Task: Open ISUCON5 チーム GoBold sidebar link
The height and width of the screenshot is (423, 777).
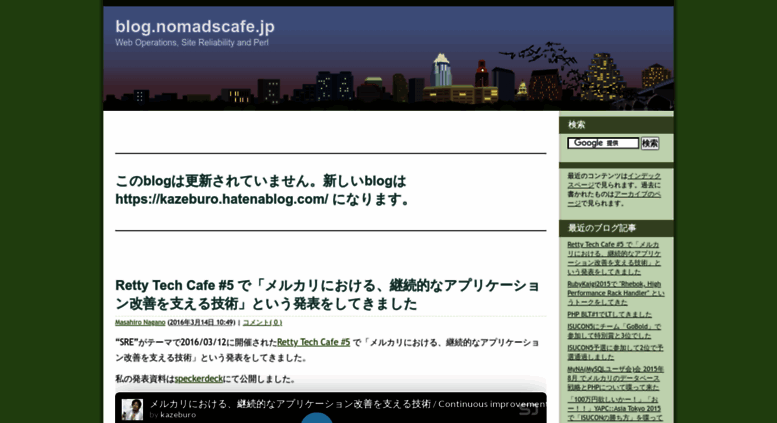Action: pos(614,331)
